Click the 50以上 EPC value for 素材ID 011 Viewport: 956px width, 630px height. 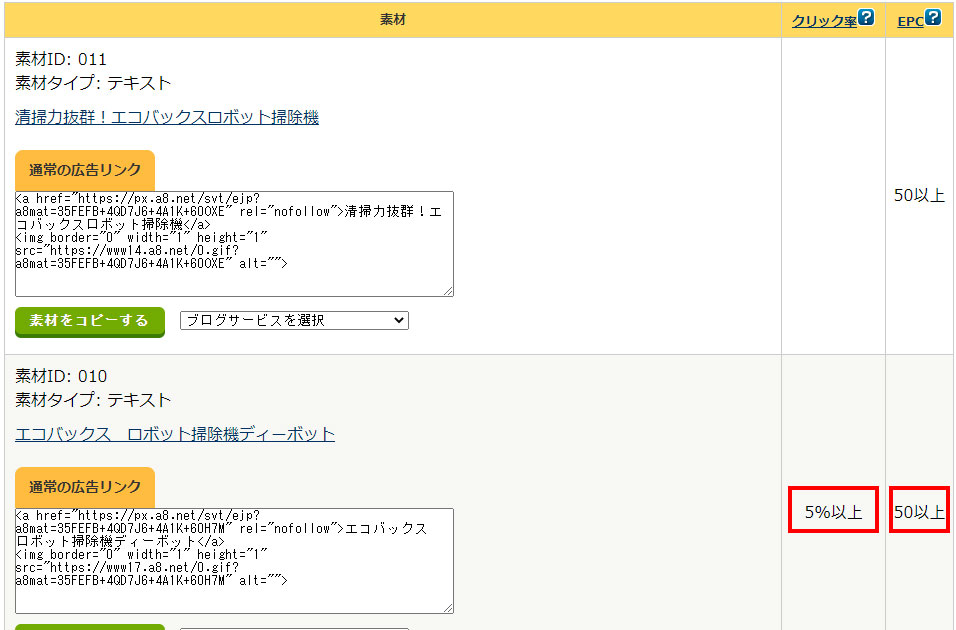(919, 195)
